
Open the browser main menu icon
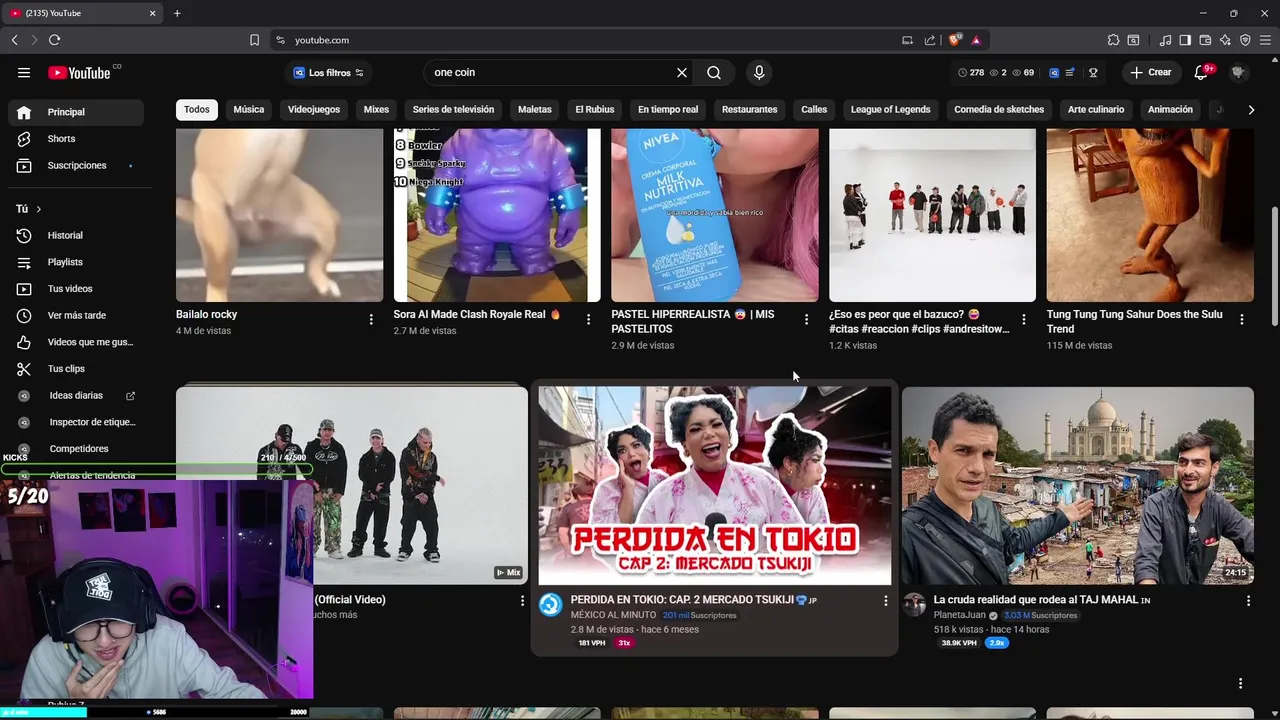coord(1265,40)
